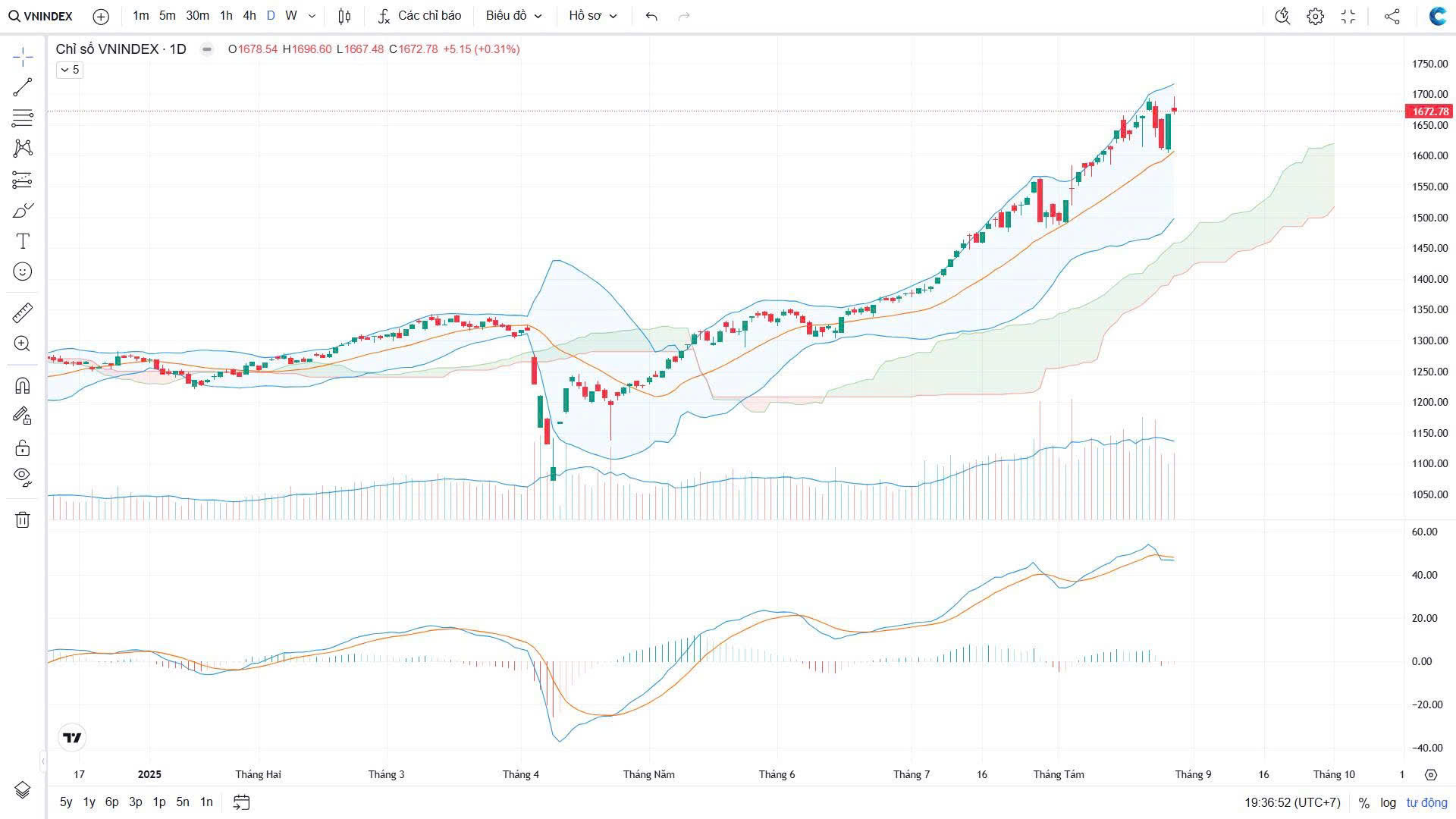Viewport: 1456px width, 819px height.
Task: Toggle hide all drawings eye icon
Action: point(23,476)
